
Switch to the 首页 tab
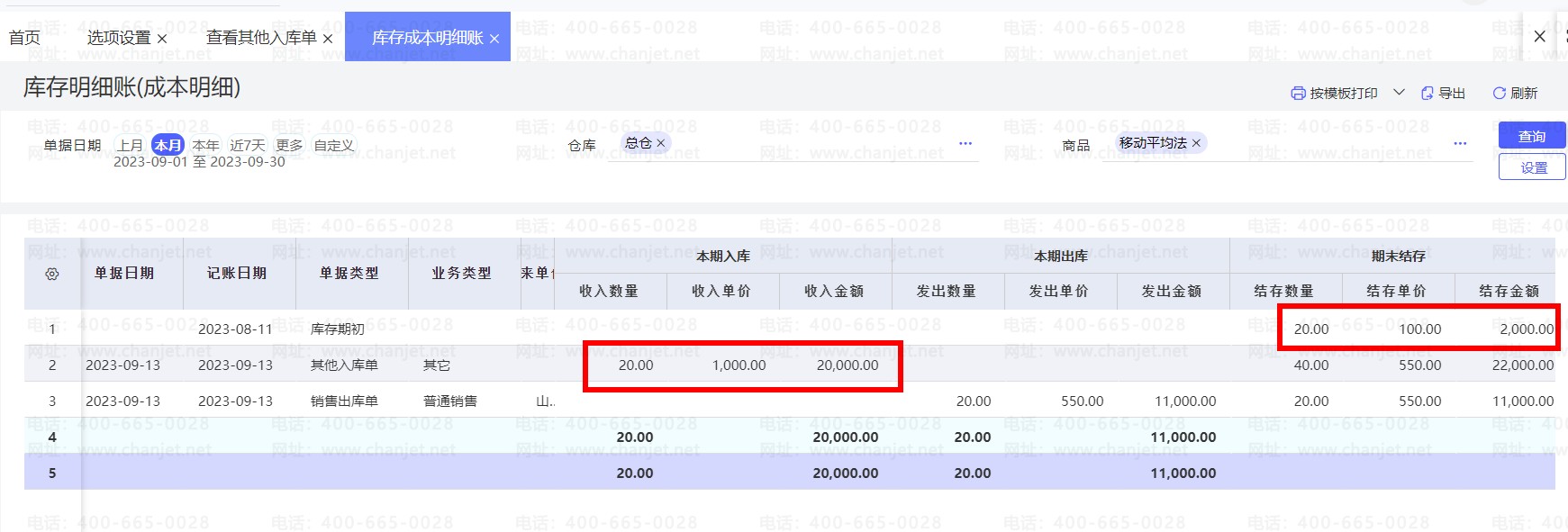[24, 37]
